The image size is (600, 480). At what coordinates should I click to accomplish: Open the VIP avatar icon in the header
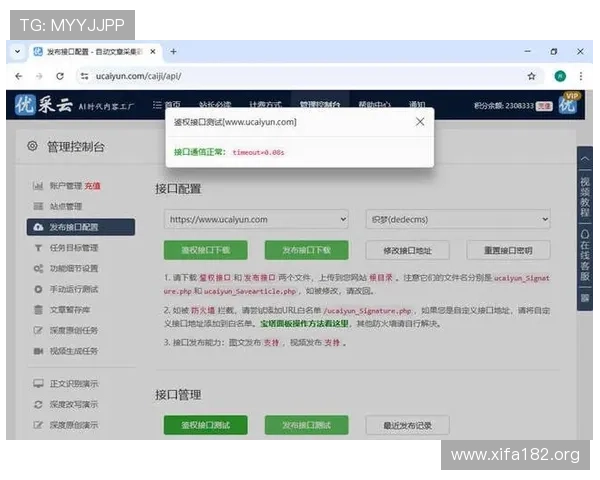coord(568,104)
